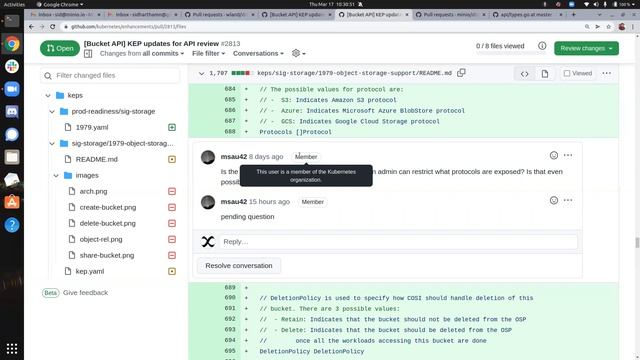The width and height of the screenshot is (640, 360).
Task: Click the page vertical scrollbar thumb
Action: pos(637,242)
